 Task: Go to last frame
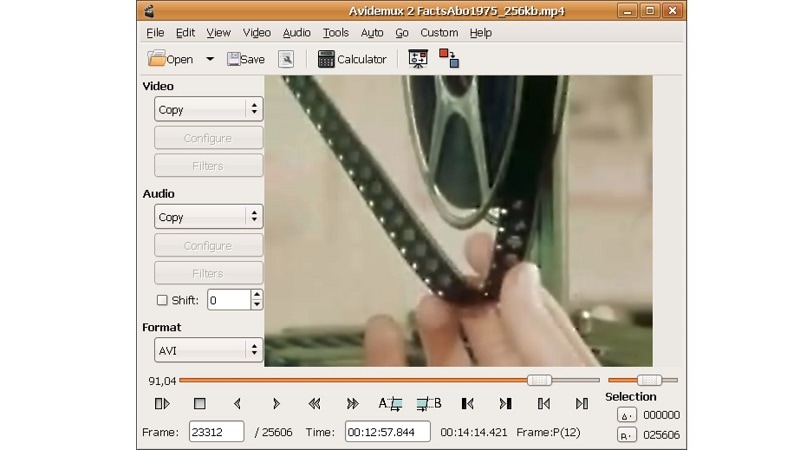coord(582,404)
